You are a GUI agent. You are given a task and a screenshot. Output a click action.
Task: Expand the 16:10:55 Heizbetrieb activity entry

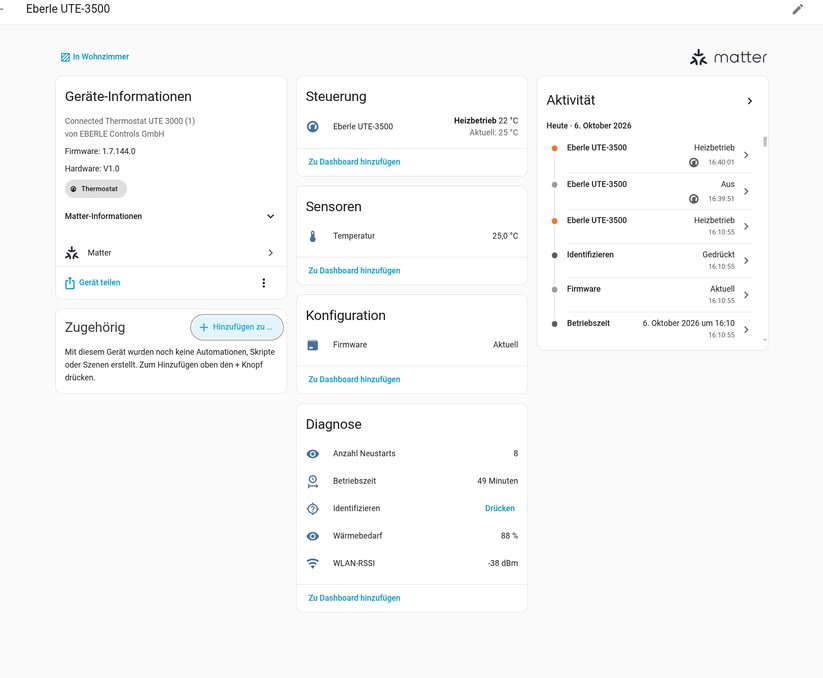tap(746, 227)
